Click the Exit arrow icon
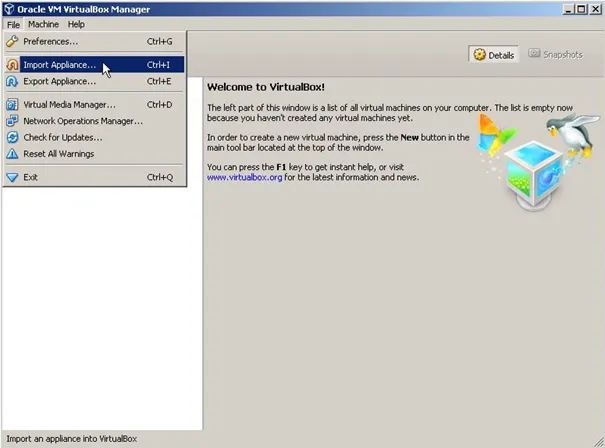This screenshot has width=605, height=448. [12, 177]
